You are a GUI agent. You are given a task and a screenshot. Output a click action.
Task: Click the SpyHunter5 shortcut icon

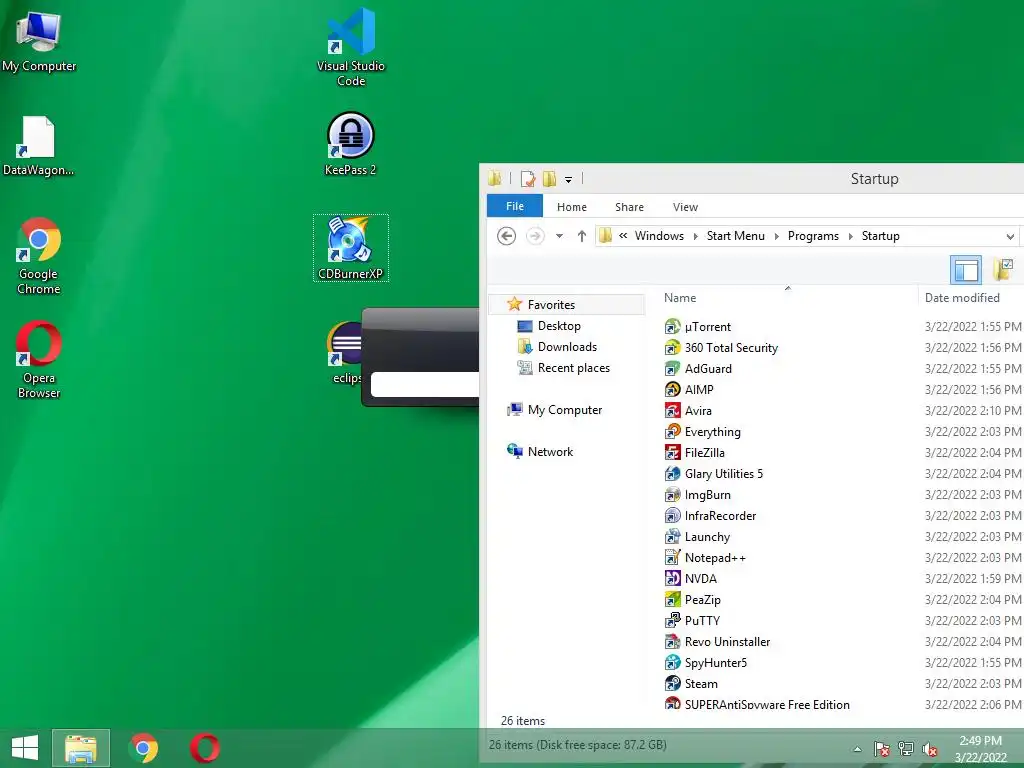[673, 663]
